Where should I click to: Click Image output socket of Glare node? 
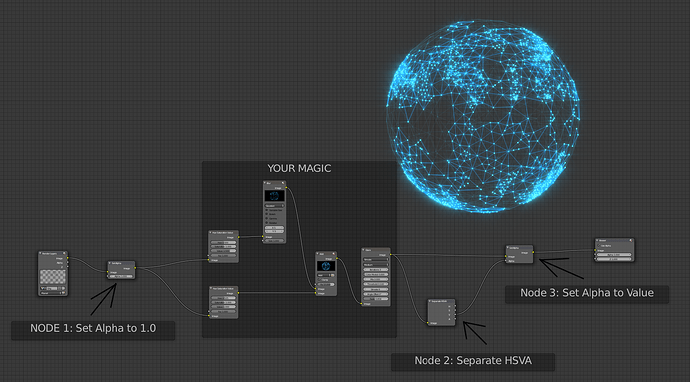390,254
